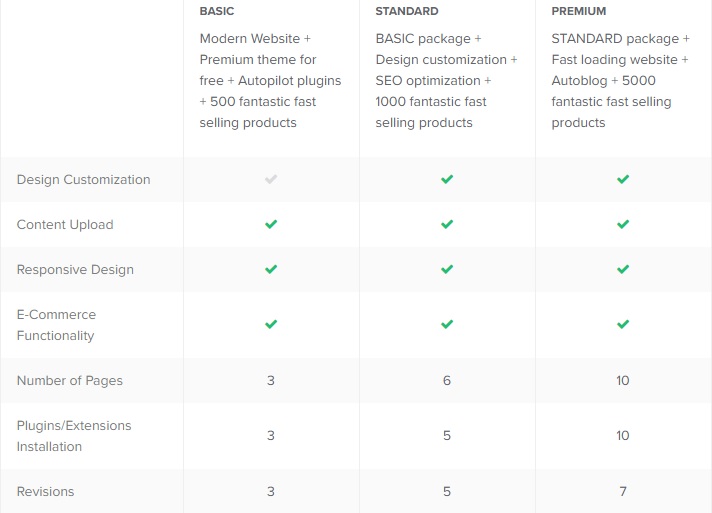712x513 pixels.
Task: Click the STANDARD Number of Pages value 6
Action: [447, 381]
